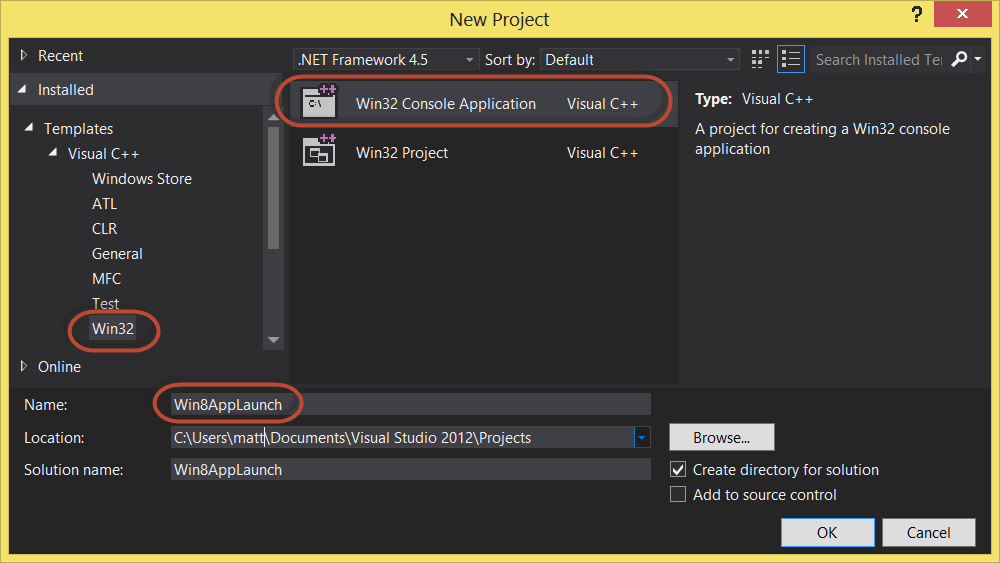The width and height of the screenshot is (1000, 563).
Task: Expand the Online section
Action: [24, 367]
